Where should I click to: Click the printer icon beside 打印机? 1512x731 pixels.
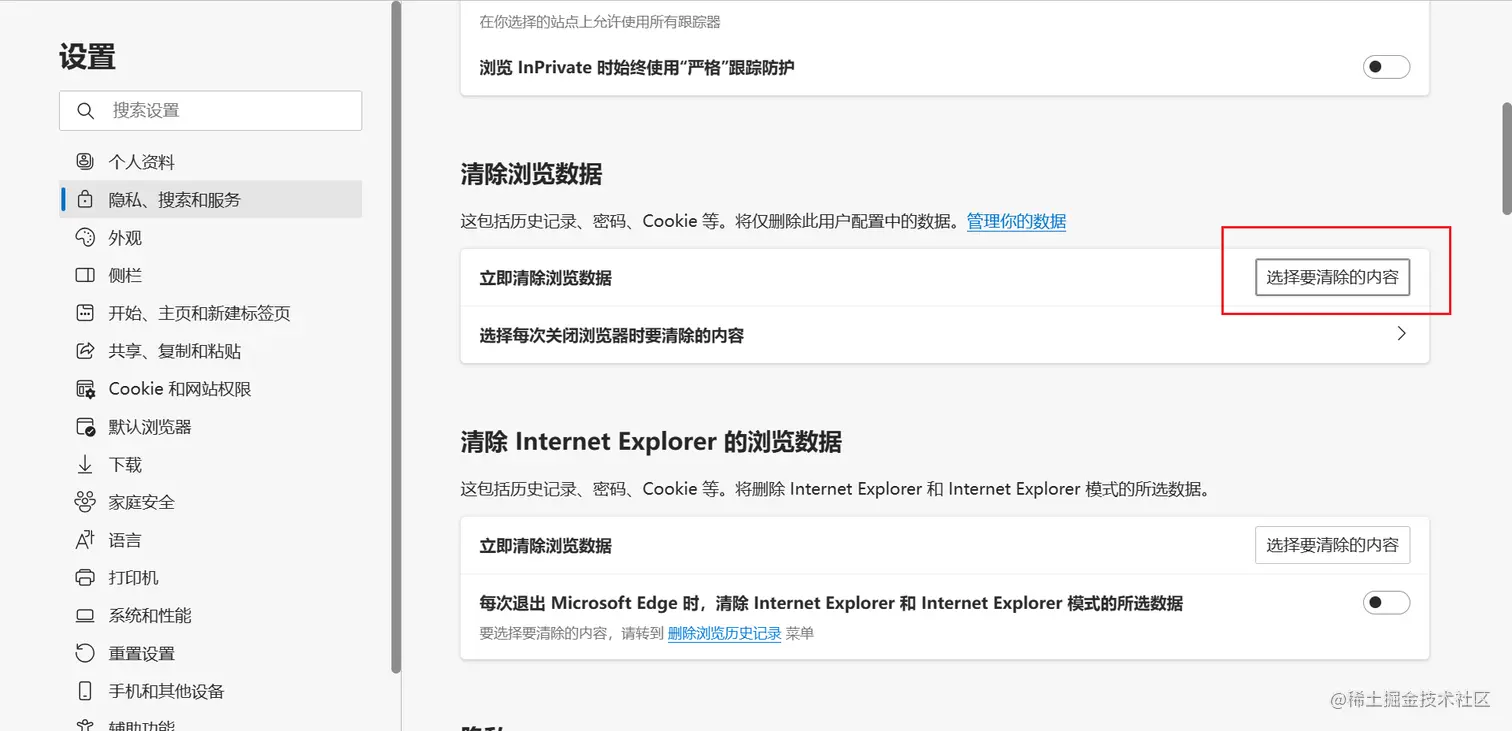[x=85, y=578]
